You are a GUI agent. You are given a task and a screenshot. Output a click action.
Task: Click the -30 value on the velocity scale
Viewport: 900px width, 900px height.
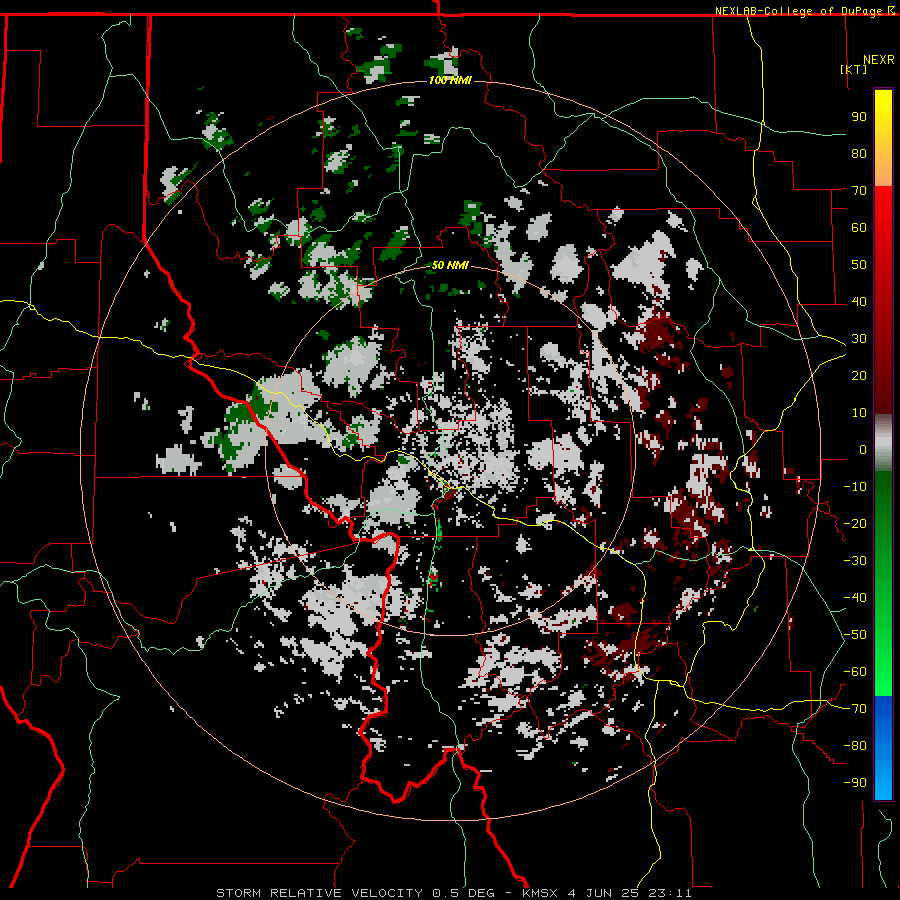pos(855,561)
